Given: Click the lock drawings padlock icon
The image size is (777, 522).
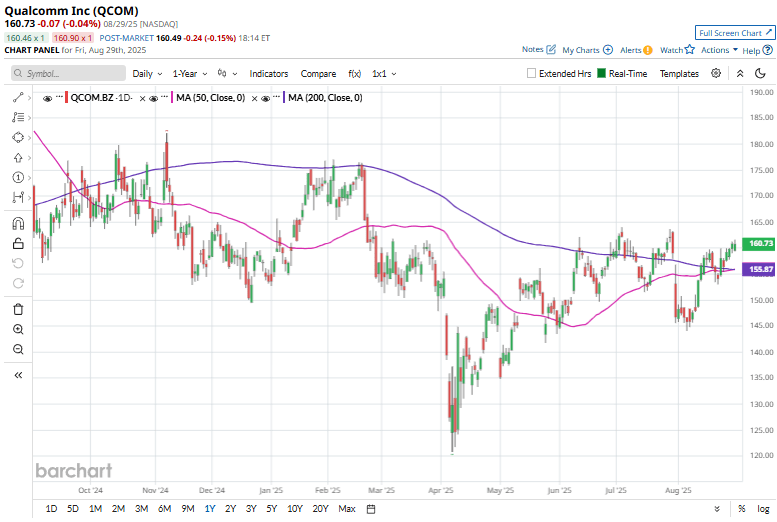Looking at the screenshot, I should click(x=18, y=243).
